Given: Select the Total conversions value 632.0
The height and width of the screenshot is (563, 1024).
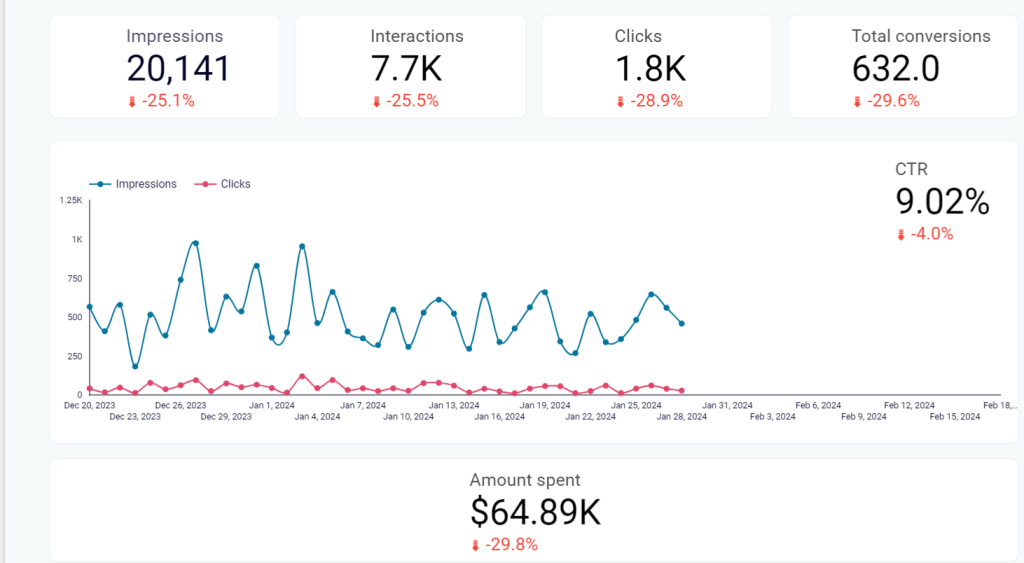Looking at the screenshot, I should (x=895, y=69).
